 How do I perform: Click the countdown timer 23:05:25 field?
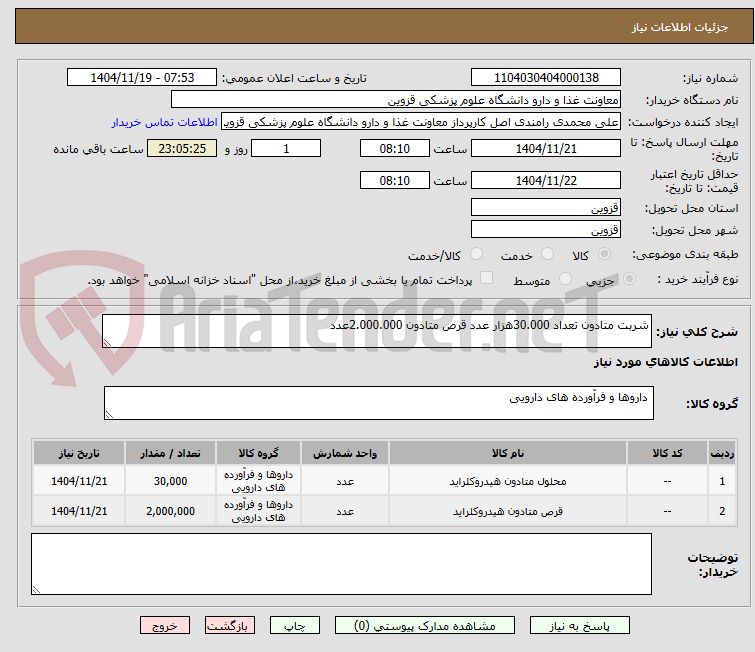coord(182,148)
